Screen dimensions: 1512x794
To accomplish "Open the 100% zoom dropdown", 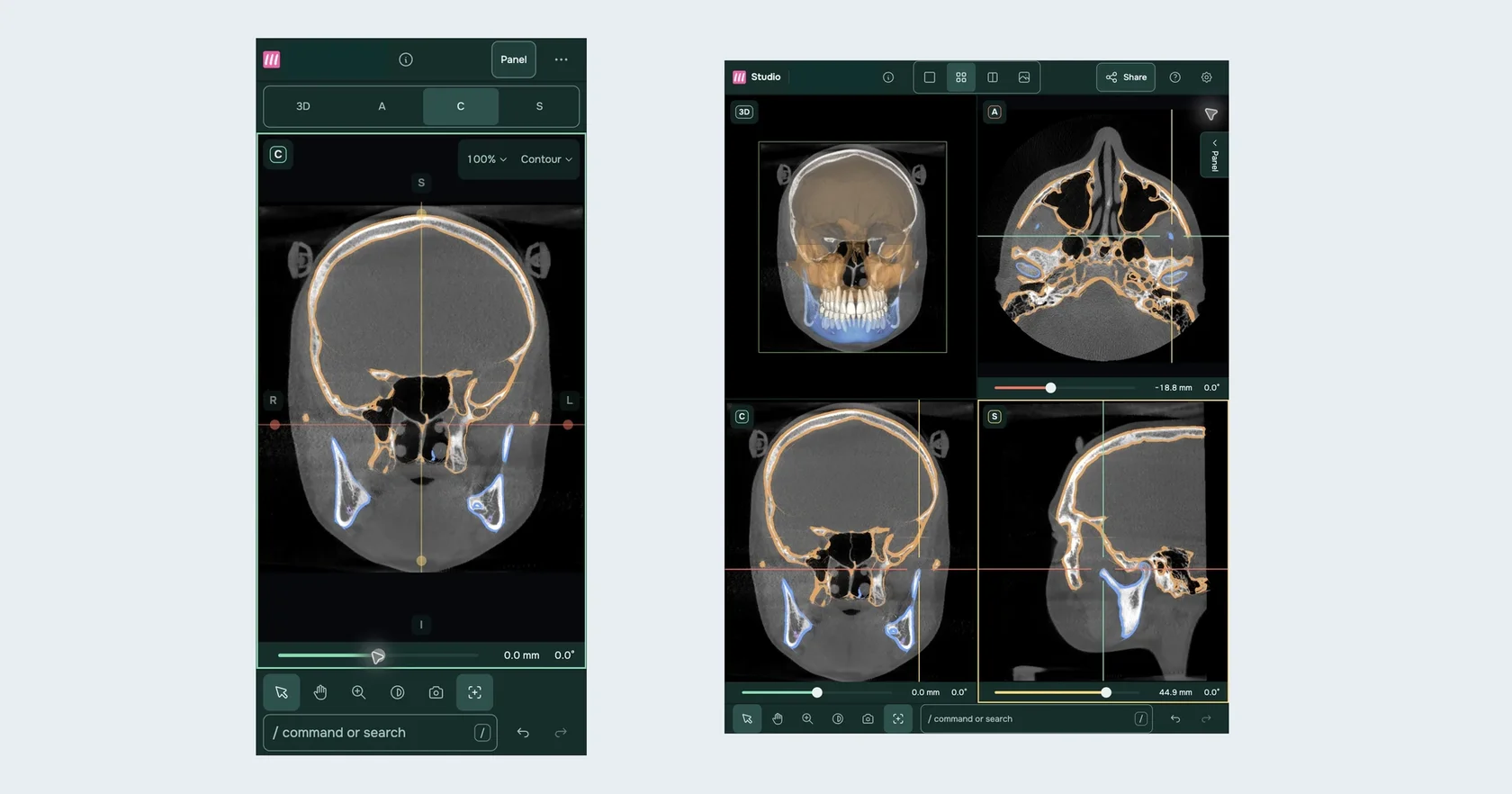I will click(487, 159).
